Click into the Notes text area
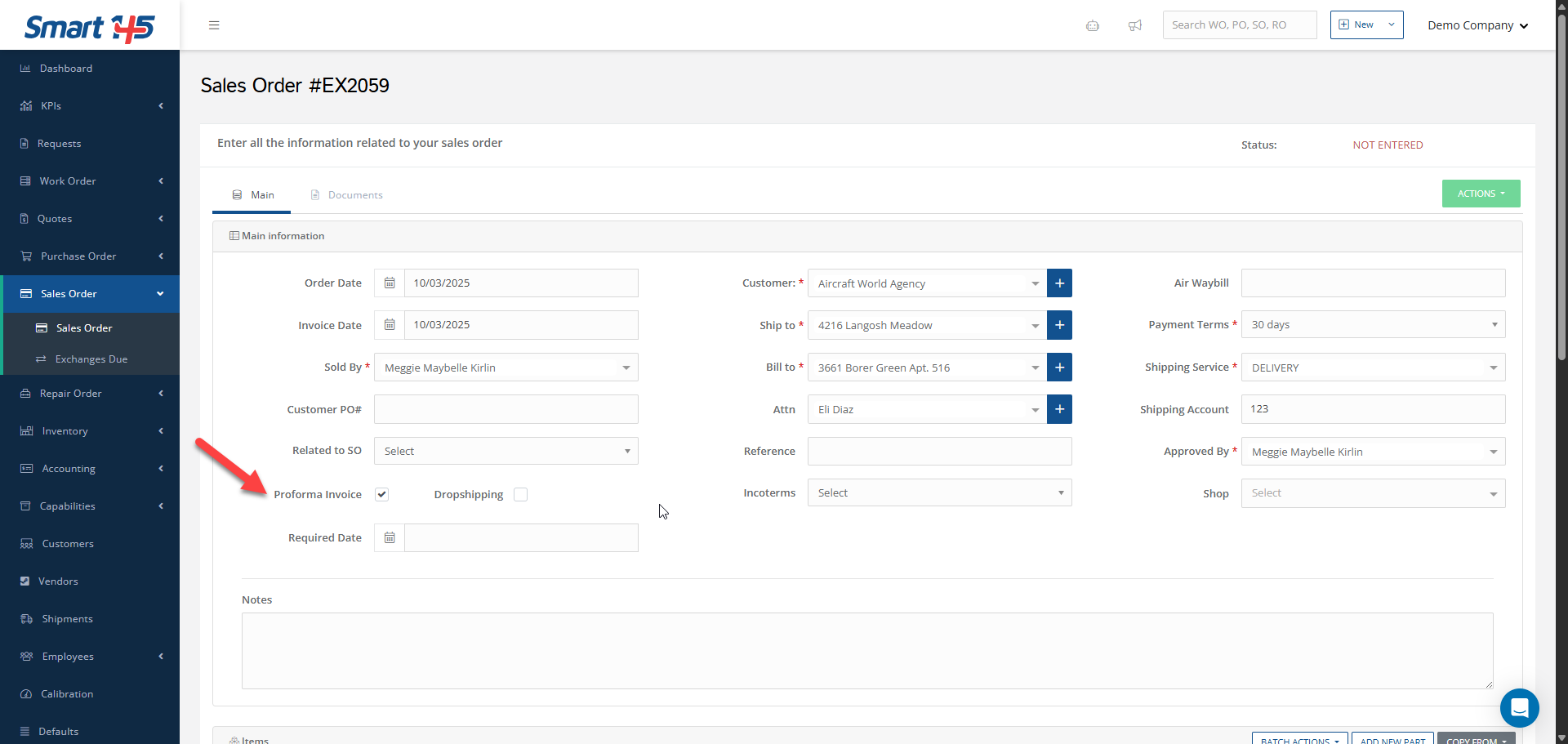 pyautogui.click(x=866, y=650)
